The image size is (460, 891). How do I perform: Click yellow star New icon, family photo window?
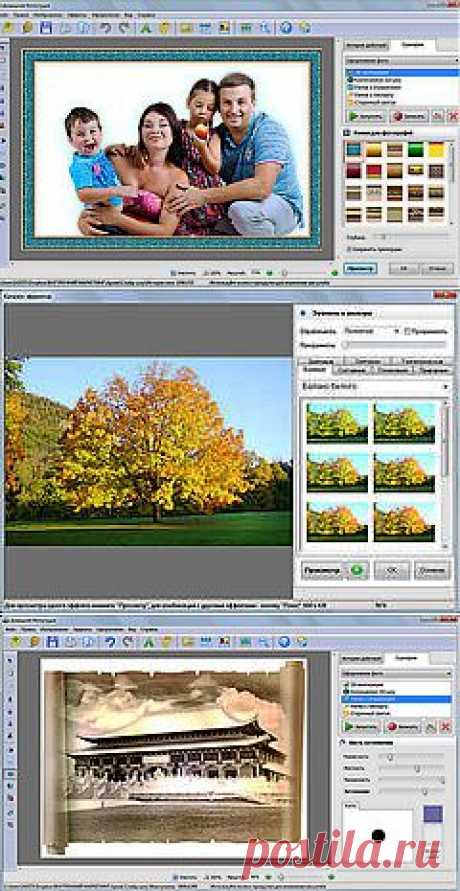tap(7, 27)
